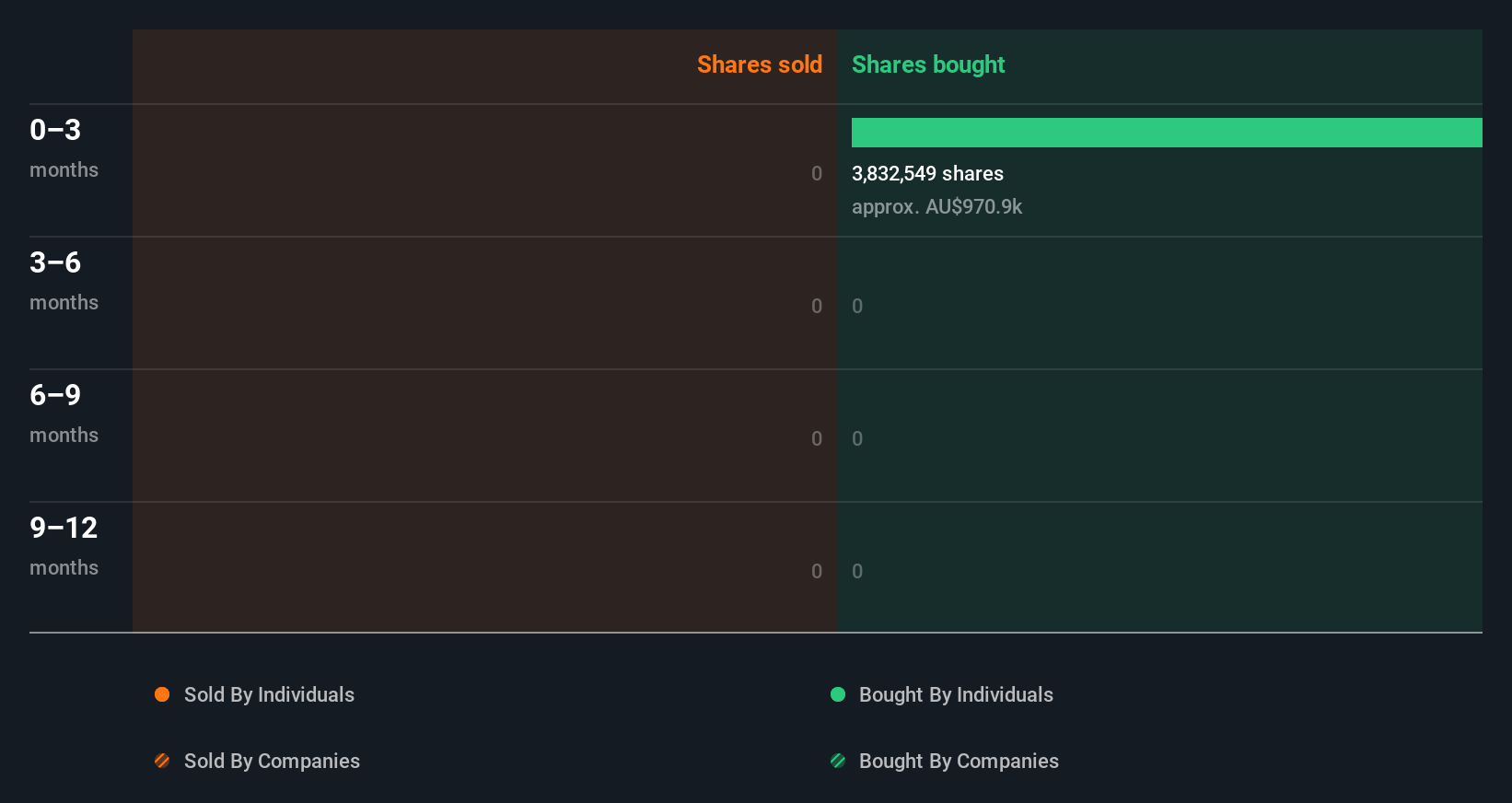Image resolution: width=1512 pixels, height=803 pixels.
Task: Click the shares bought zero for 9–12 months
Action: tap(857, 571)
